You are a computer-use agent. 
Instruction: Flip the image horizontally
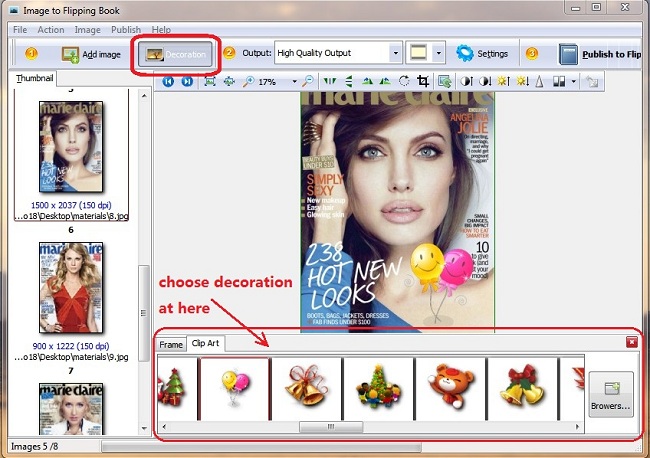coord(330,81)
